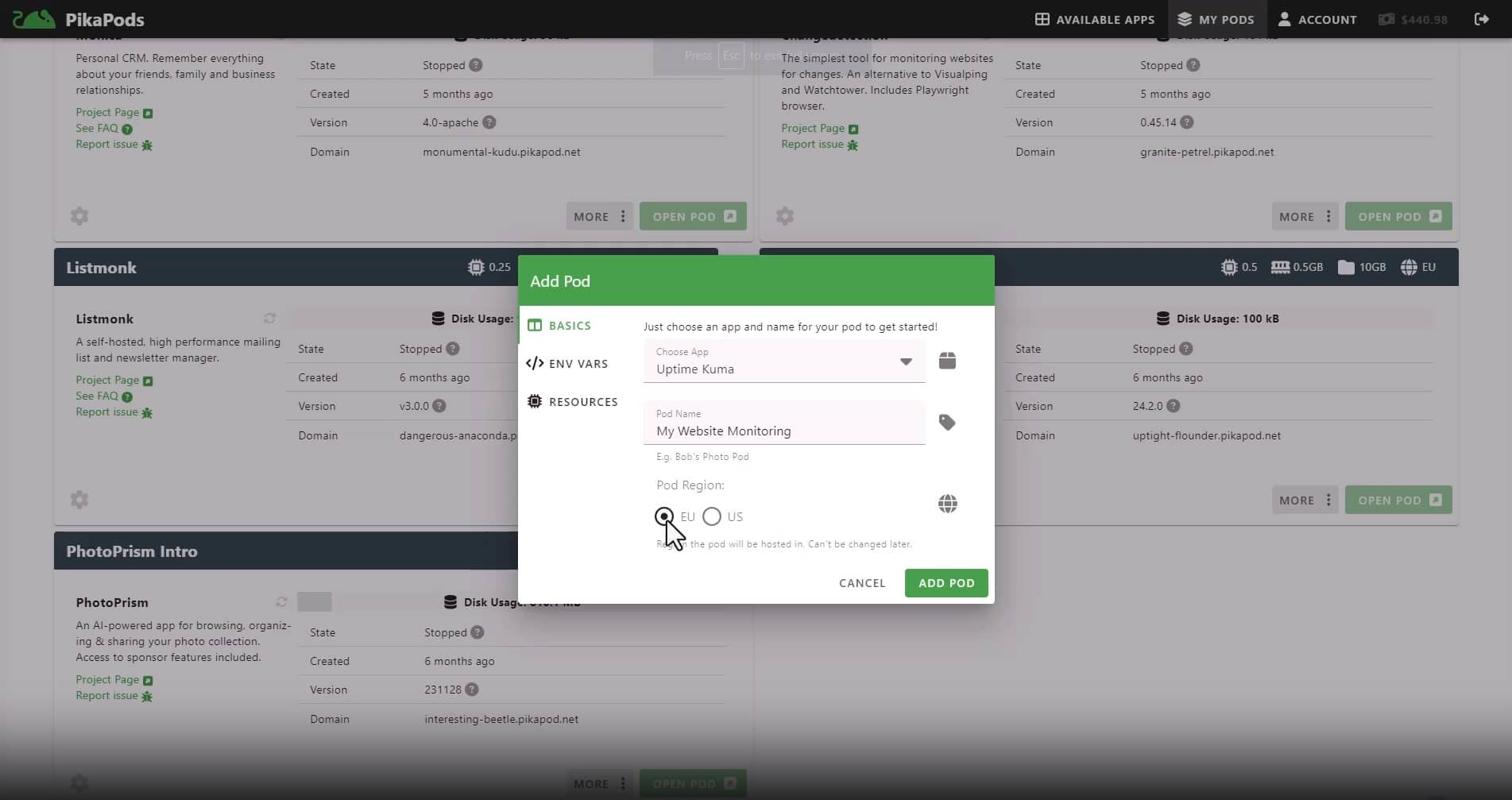
Task: Click the globe icon beside Pod Region
Action: tap(947, 504)
